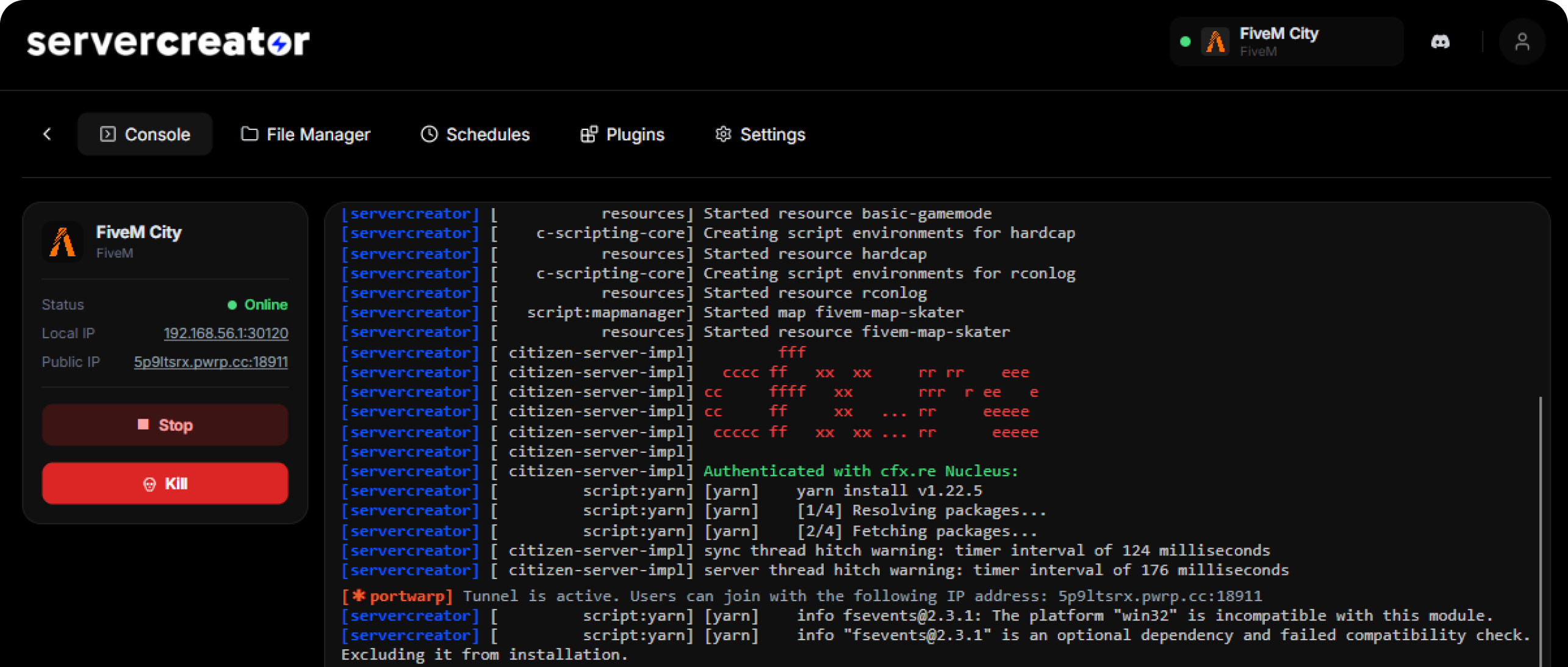
Task: Click the FiveM City title in sidebar
Action: click(x=138, y=233)
